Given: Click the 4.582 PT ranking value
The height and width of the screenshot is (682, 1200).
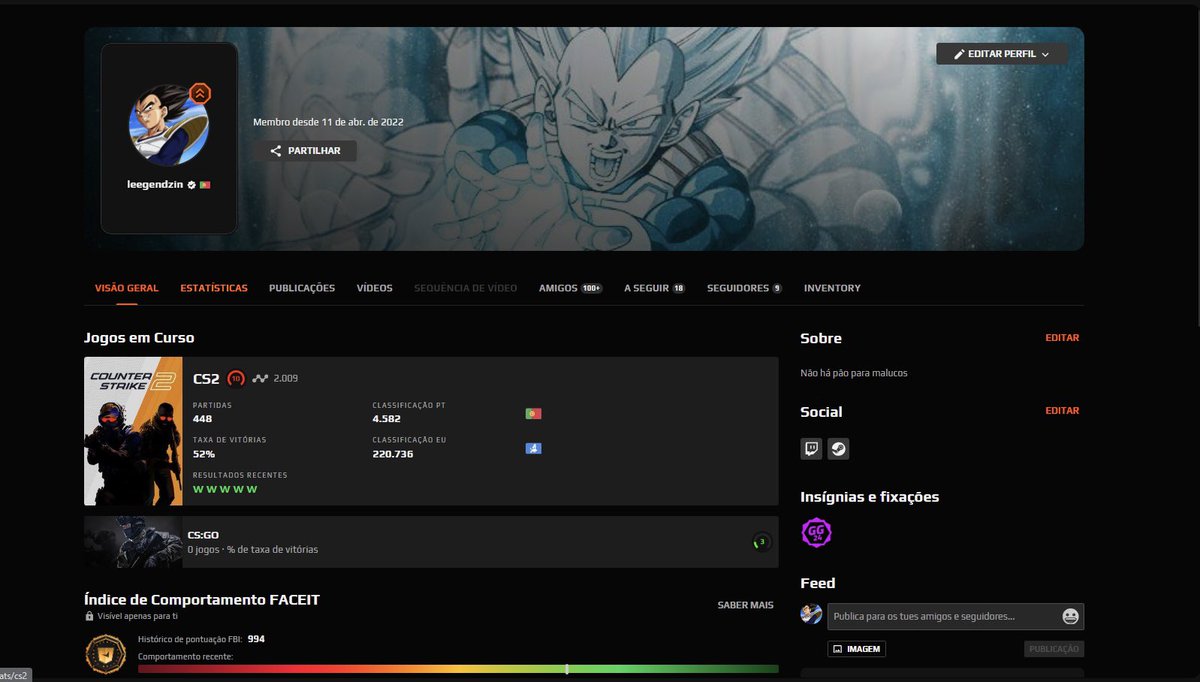Looking at the screenshot, I should pos(387,419).
